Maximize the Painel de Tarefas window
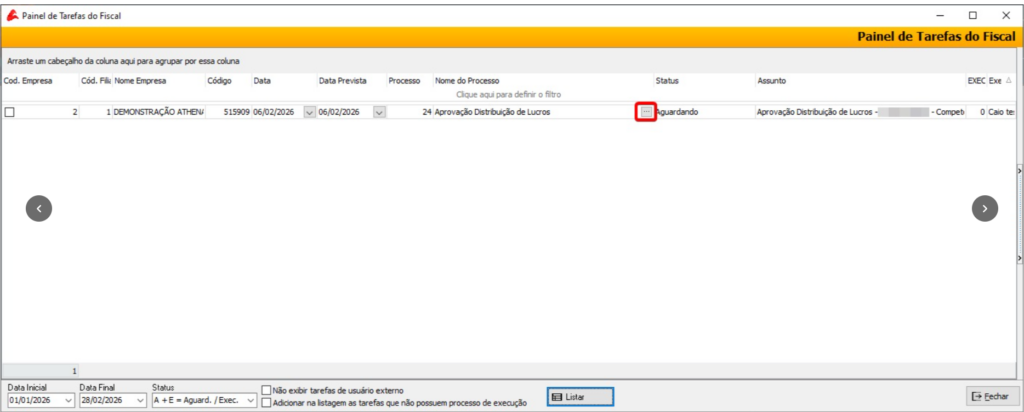1024x412 pixels. click(972, 16)
